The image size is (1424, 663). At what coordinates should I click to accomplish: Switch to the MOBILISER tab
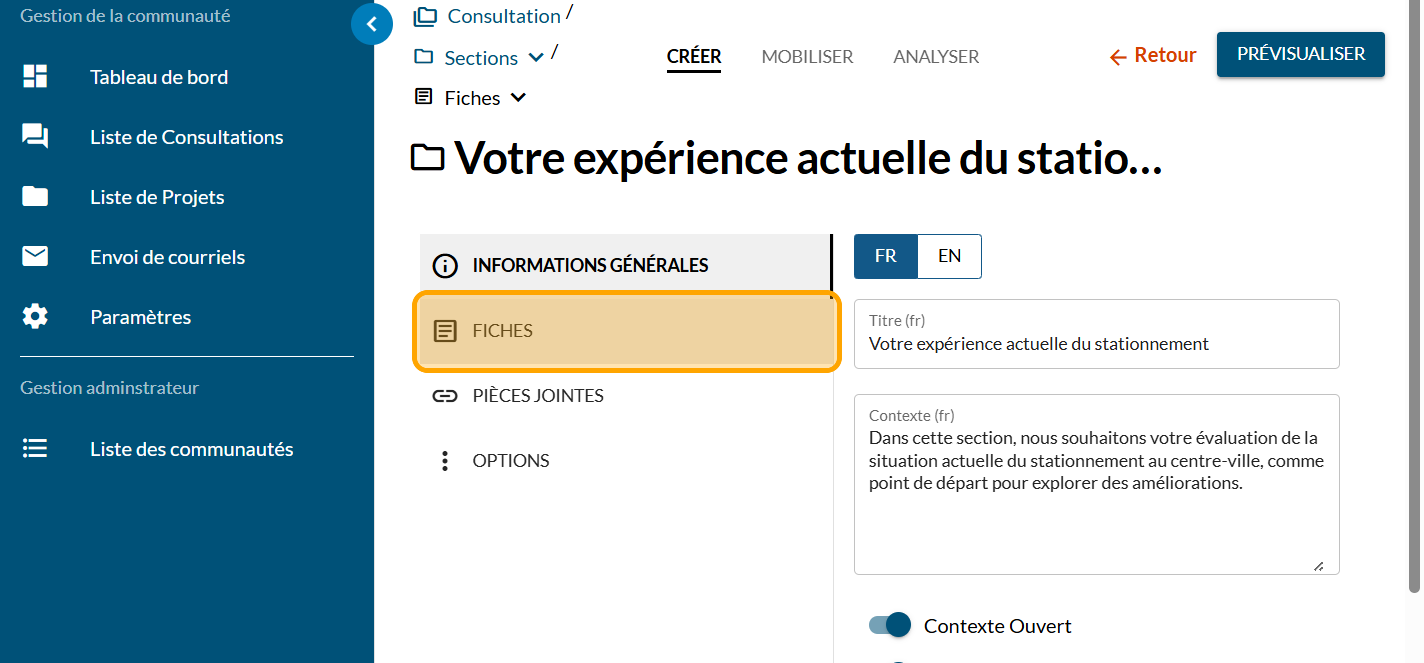807,57
